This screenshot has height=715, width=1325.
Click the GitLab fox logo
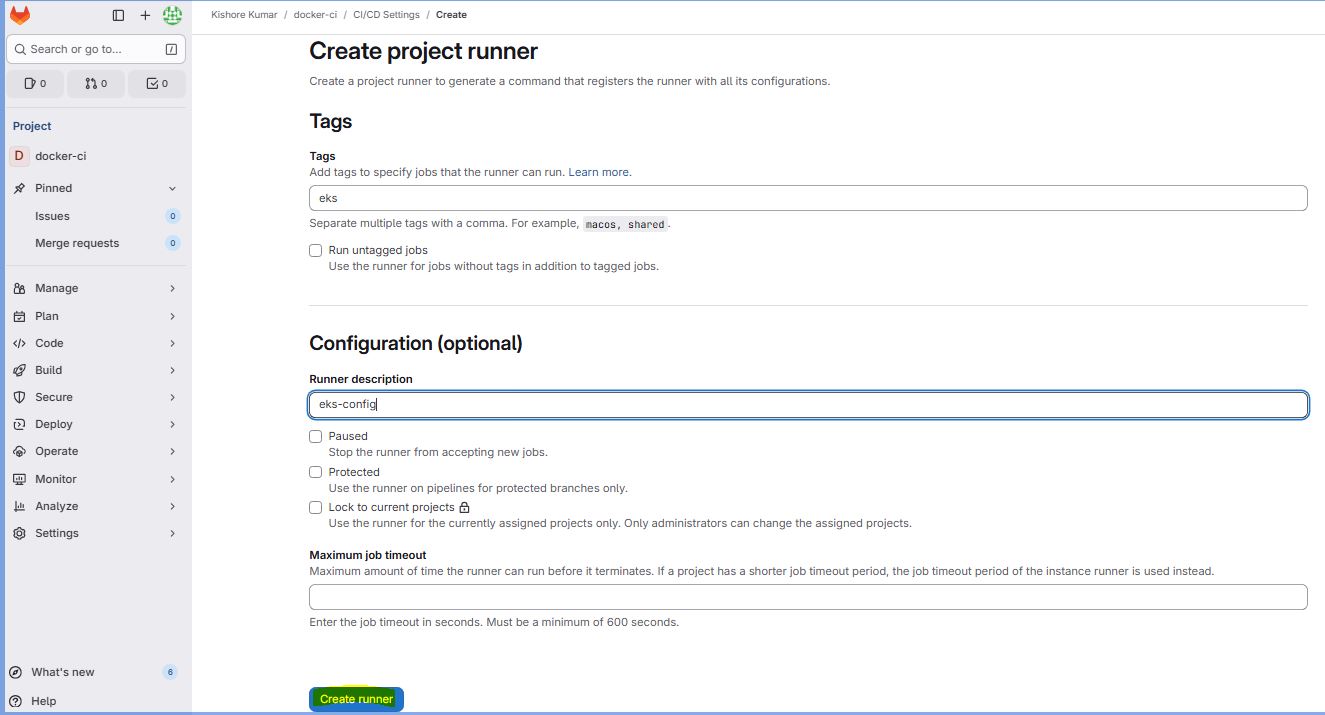[20, 15]
